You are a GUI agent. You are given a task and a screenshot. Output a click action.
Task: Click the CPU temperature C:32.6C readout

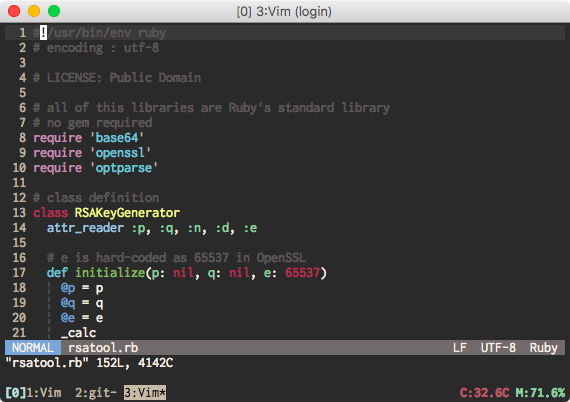click(x=484, y=393)
